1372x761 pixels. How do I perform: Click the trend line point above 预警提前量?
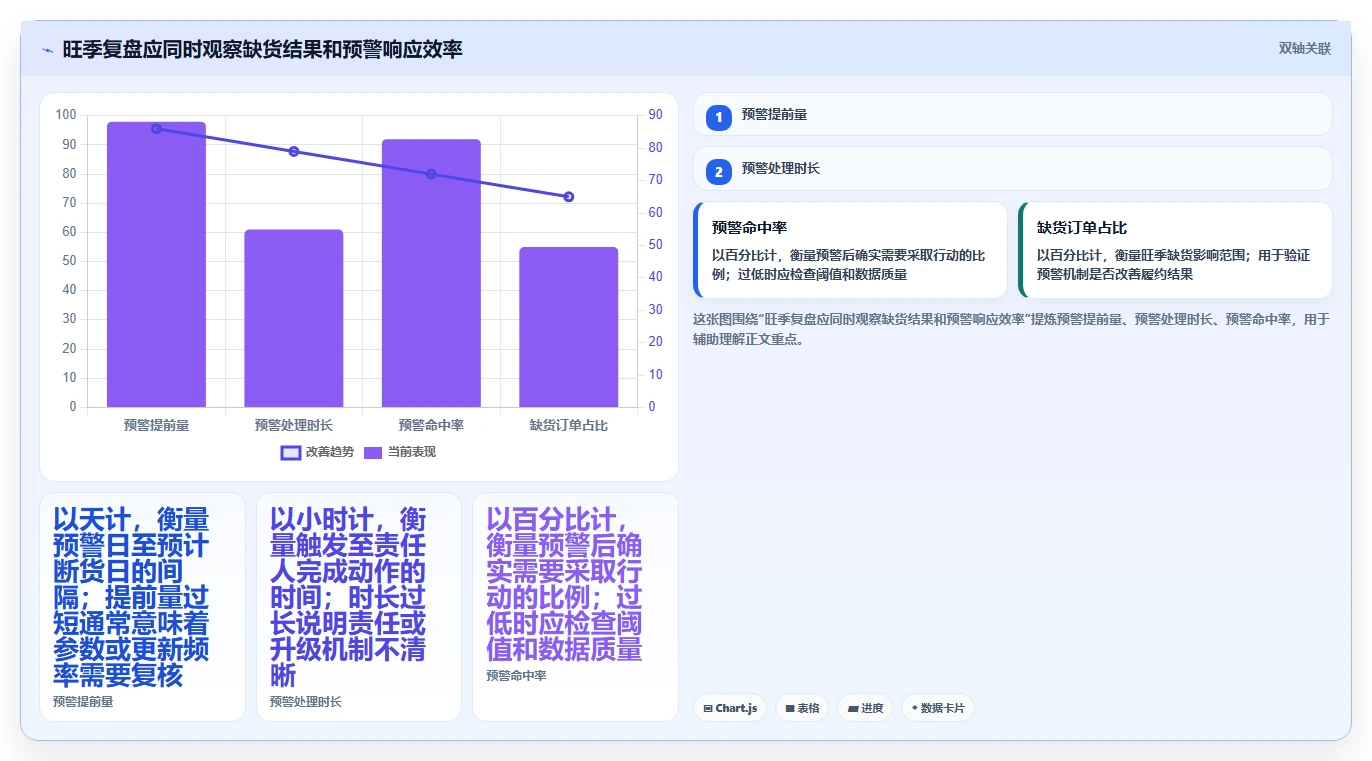156,129
